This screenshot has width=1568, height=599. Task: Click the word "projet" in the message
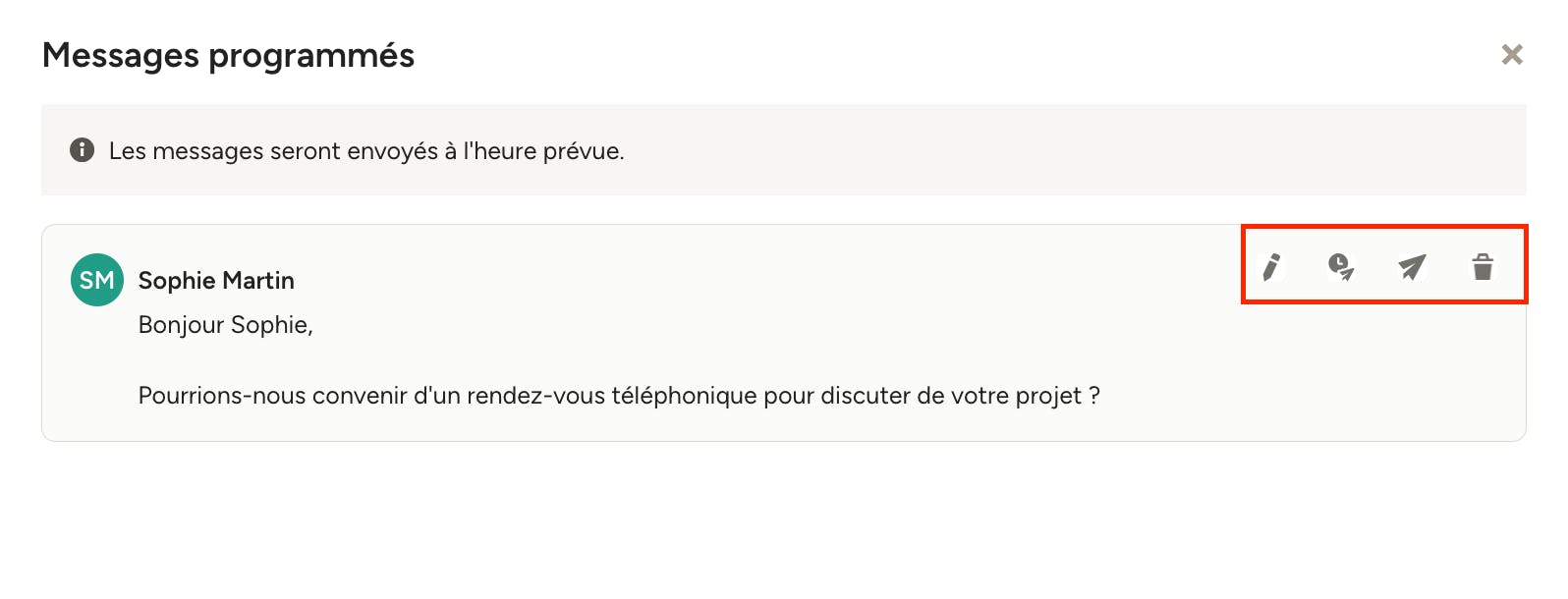pos(1048,396)
